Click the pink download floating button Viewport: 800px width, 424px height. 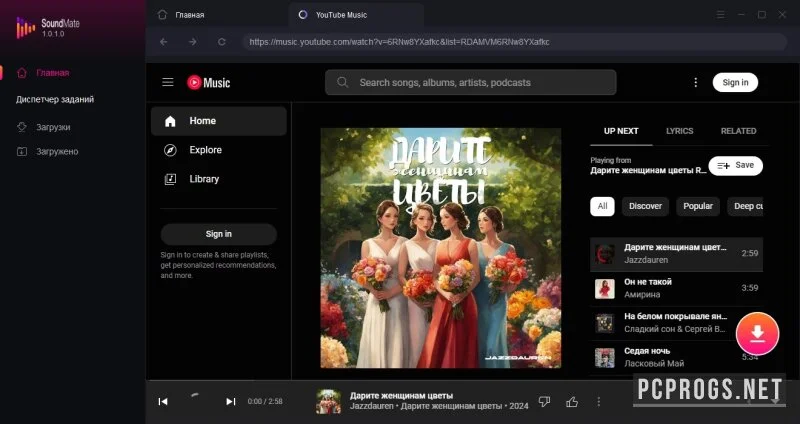click(x=757, y=334)
